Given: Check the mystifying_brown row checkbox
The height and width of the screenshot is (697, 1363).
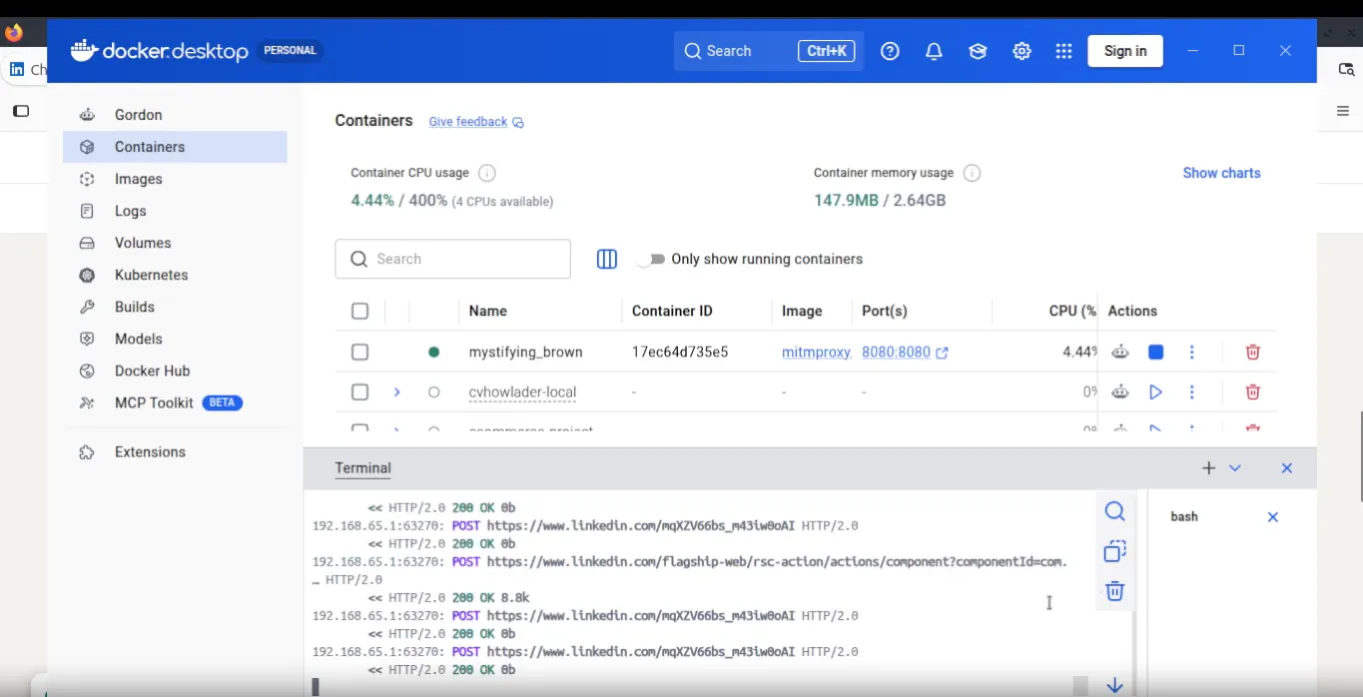Looking at the screenshot, I should coord(360,352).
